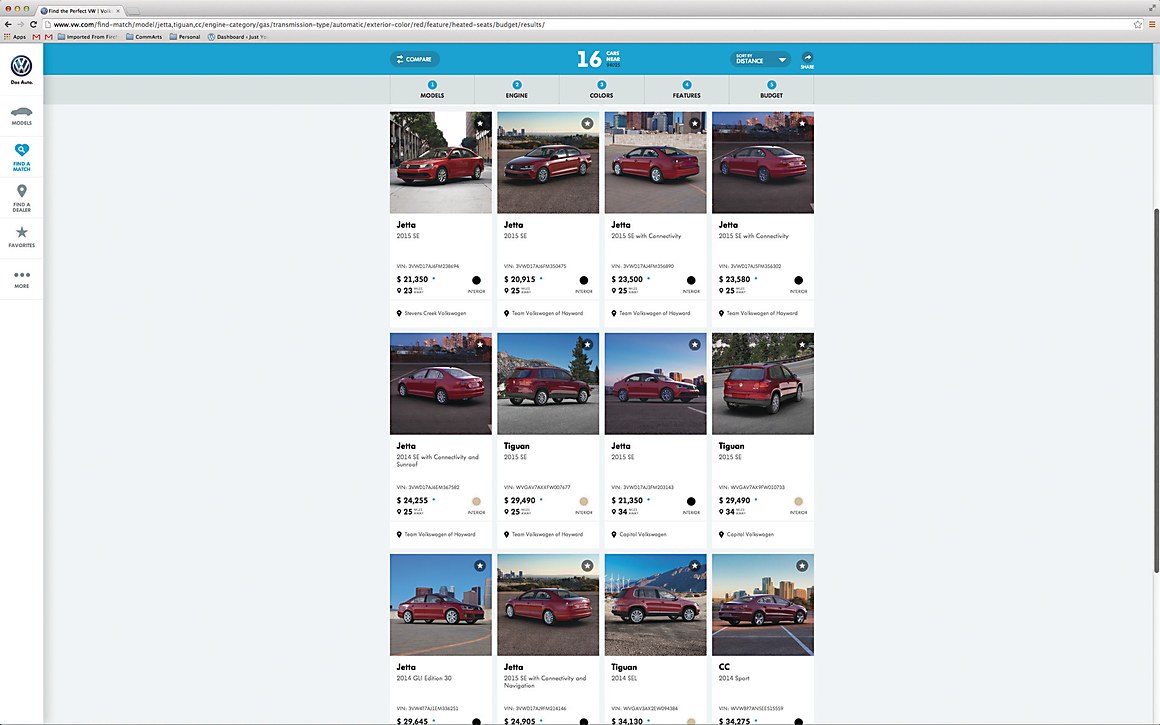This screenshot has width=1160, height=725.
Task: Open the Imported From Firefox bookmarks folder
Action: click(87, 36)
